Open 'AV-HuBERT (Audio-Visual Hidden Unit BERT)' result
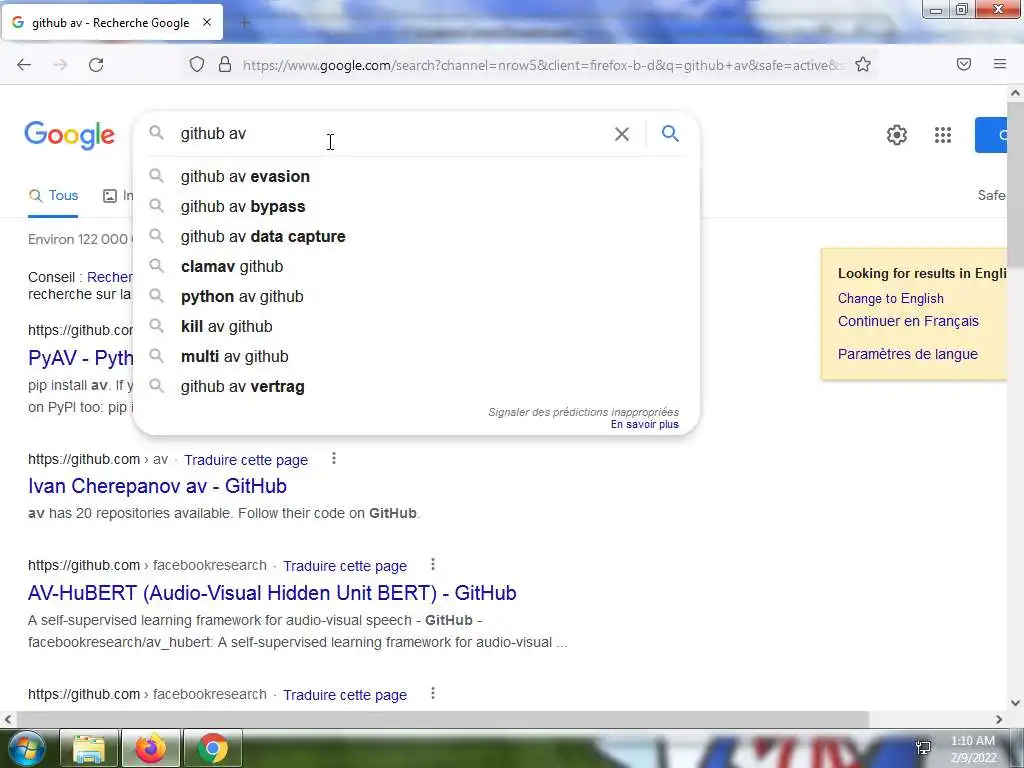Image resolution: width=1024 pixels, height=768 pixels. tap(272, 593)
